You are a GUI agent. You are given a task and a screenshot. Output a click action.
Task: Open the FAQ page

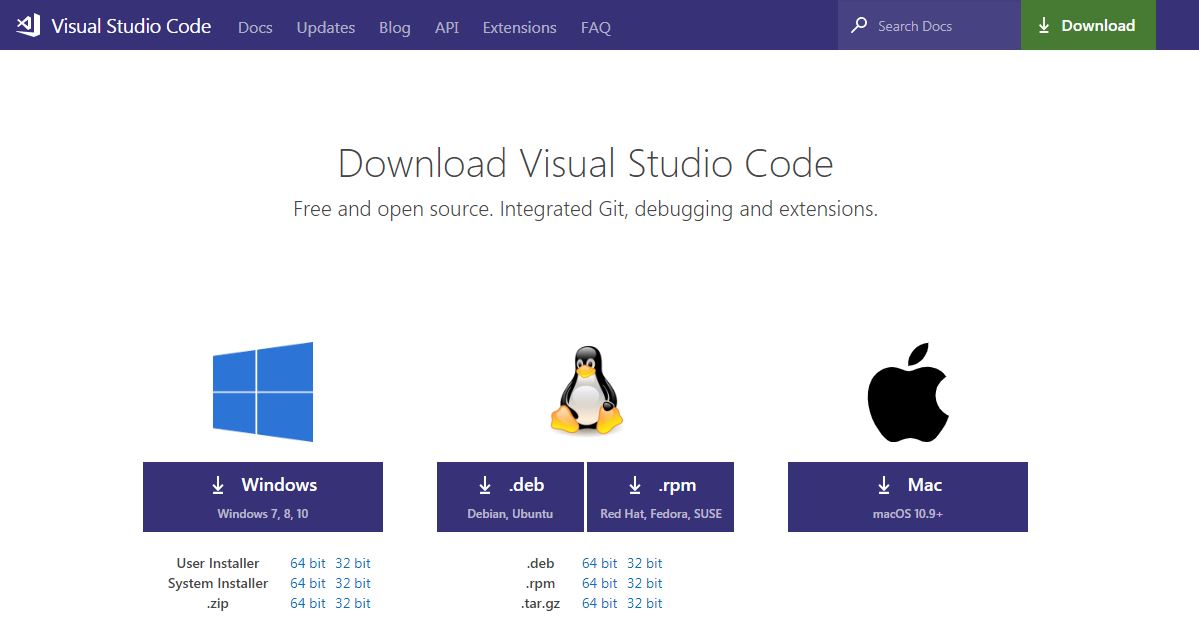(595, 28)
